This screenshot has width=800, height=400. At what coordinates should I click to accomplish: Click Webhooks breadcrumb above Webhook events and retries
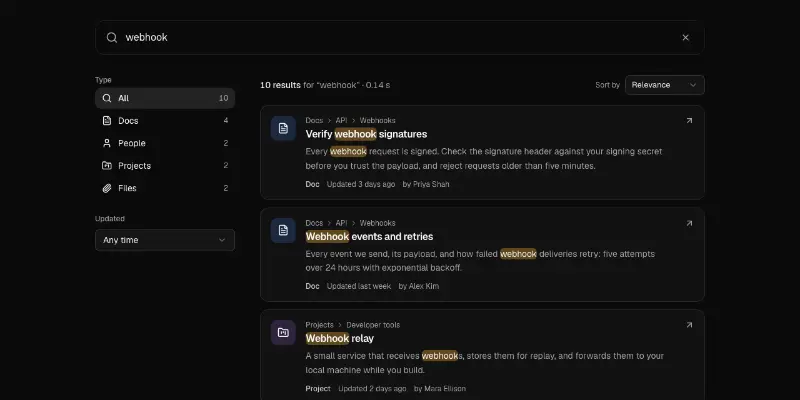click(x=378, y=223)
